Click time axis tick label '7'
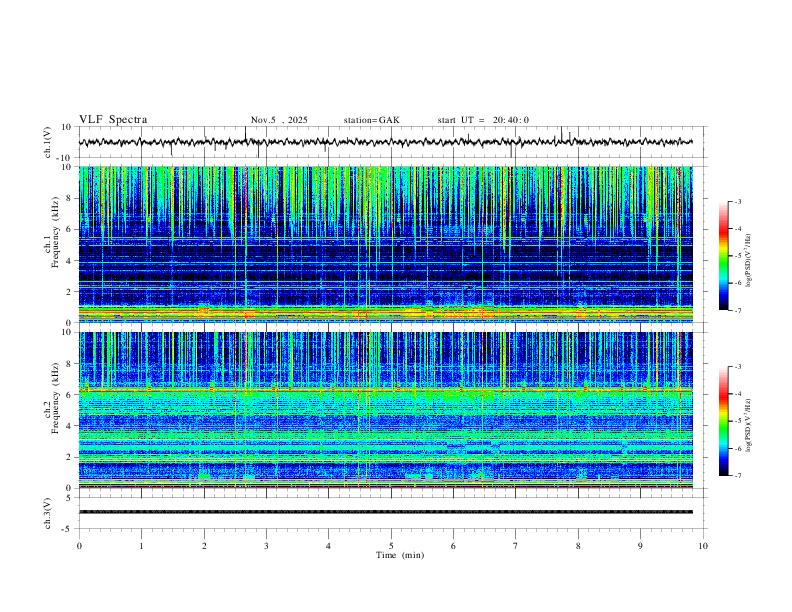 [516, 546]
